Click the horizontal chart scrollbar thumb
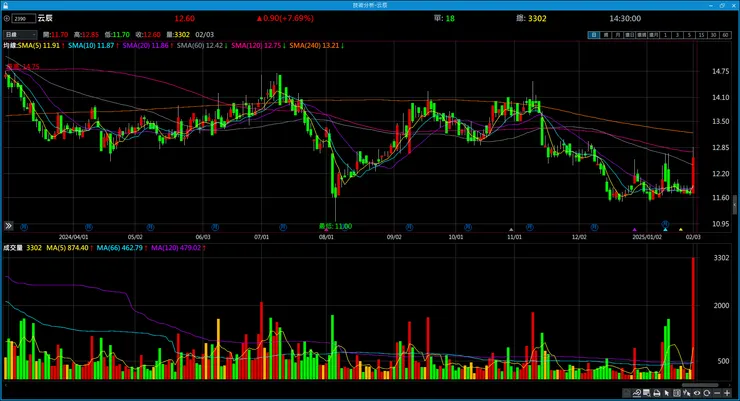Screen dimensions: 740x401 (700, 385)
